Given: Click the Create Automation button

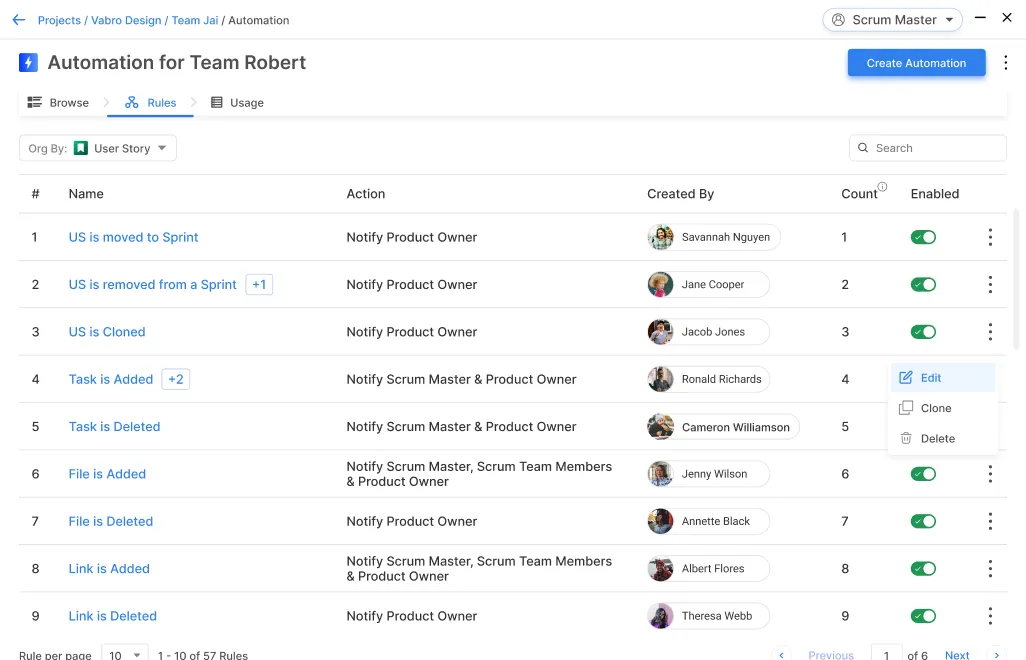Looking at the screenshot, I should (916, 63).
